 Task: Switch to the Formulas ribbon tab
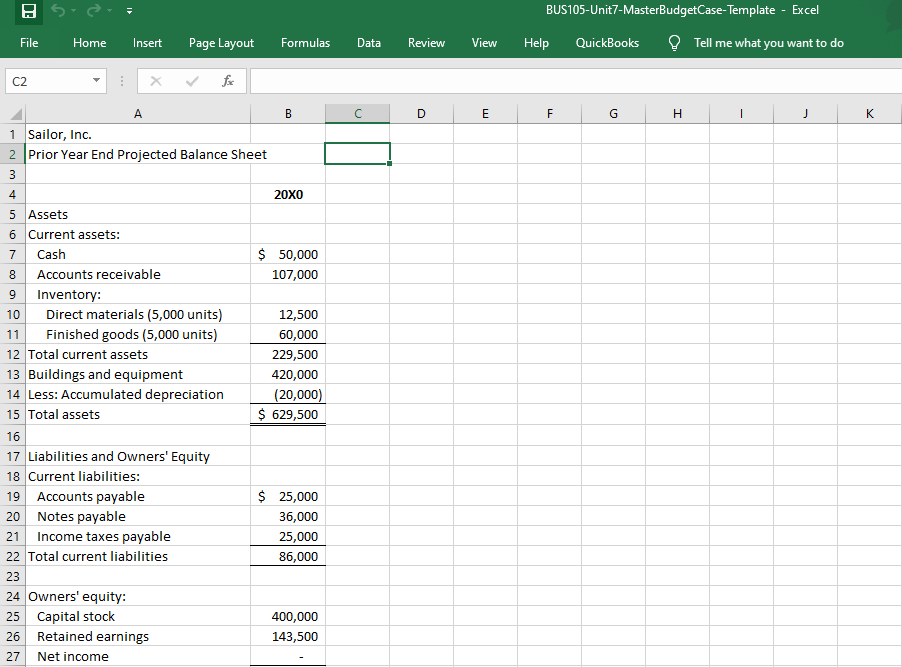(305, 43)
